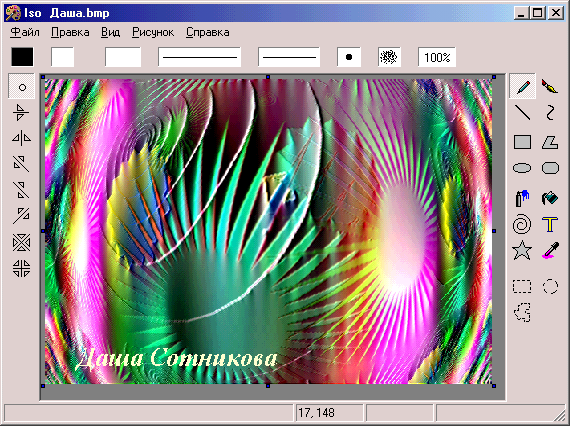Open the Справка menu
Screen dimensions: 570x426
(208, 32)
